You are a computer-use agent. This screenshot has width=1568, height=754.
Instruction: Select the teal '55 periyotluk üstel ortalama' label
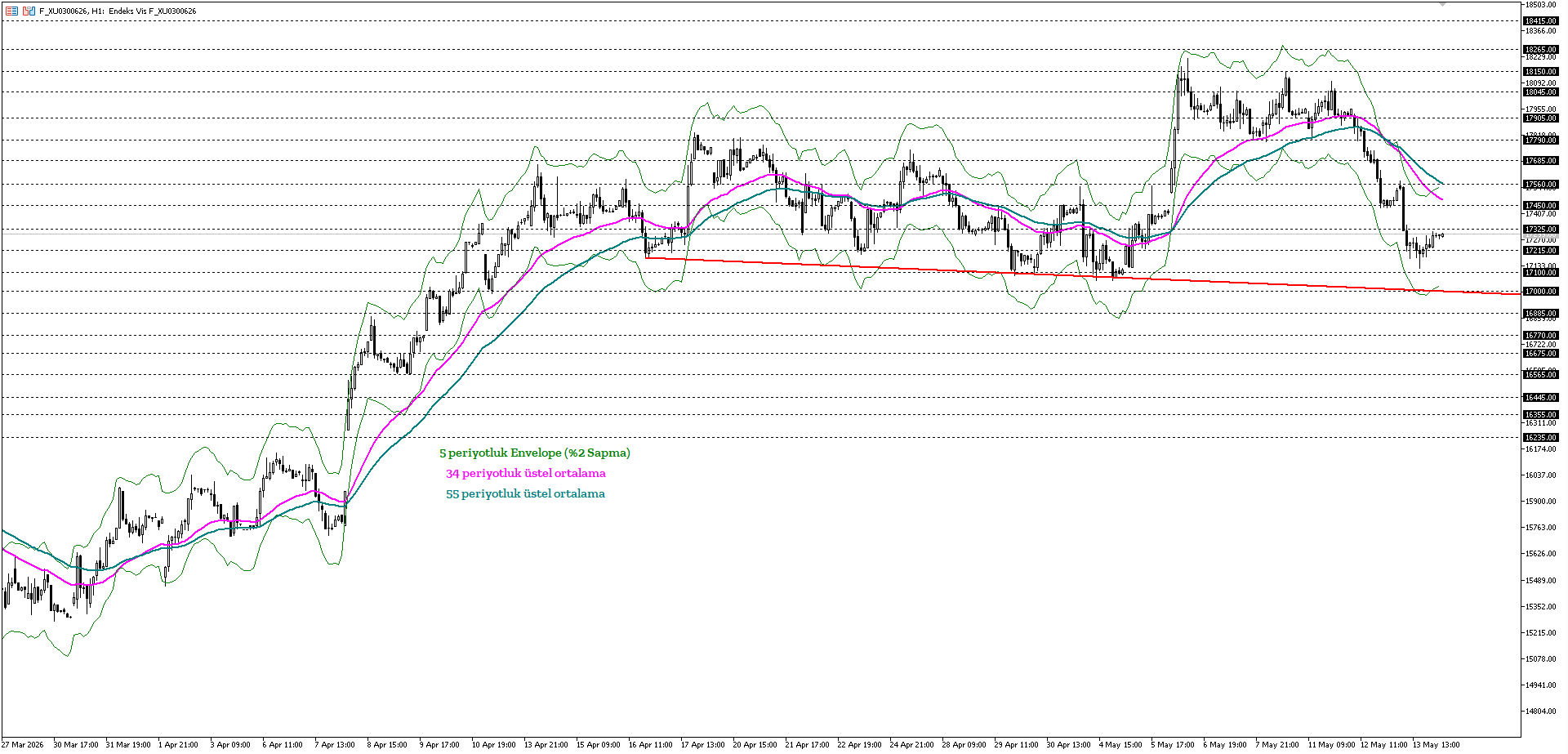click(x=525, y=493)
